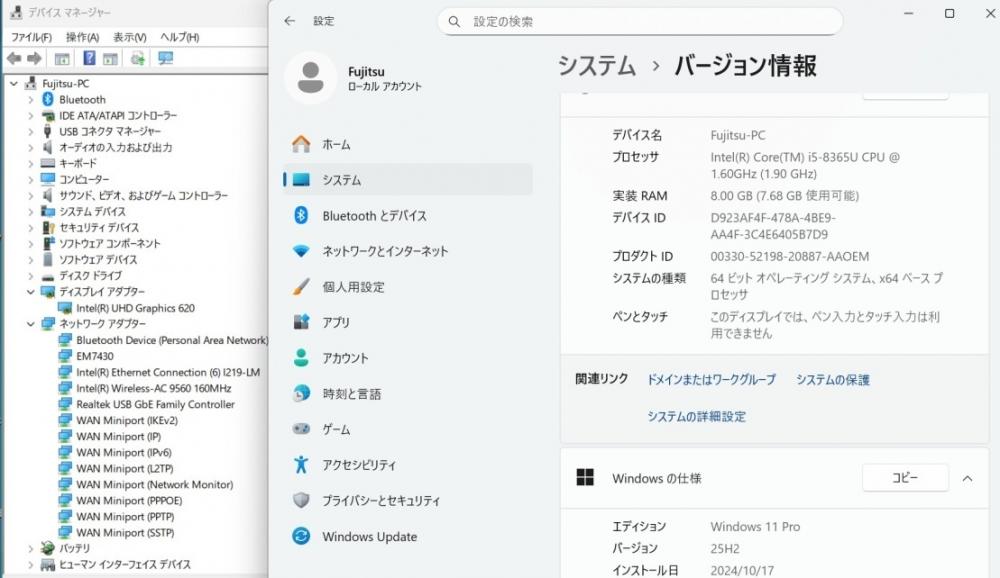The image size is (1000, 578).
Task: Click the blue help question-mark toolbar icon
Action: tap(89, 58)
